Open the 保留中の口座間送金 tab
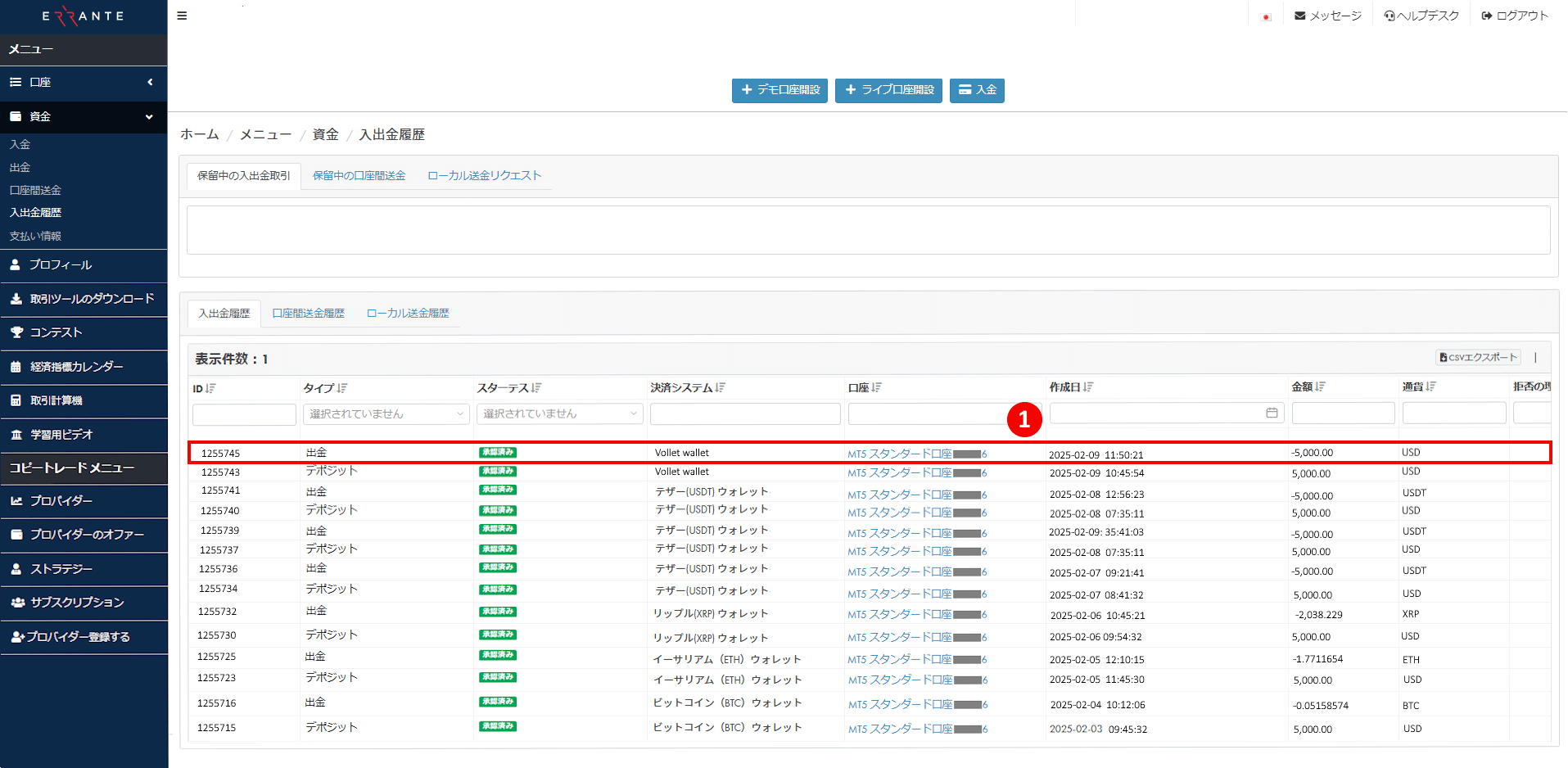Viewport: 1568px width, 768px height. 358,174
